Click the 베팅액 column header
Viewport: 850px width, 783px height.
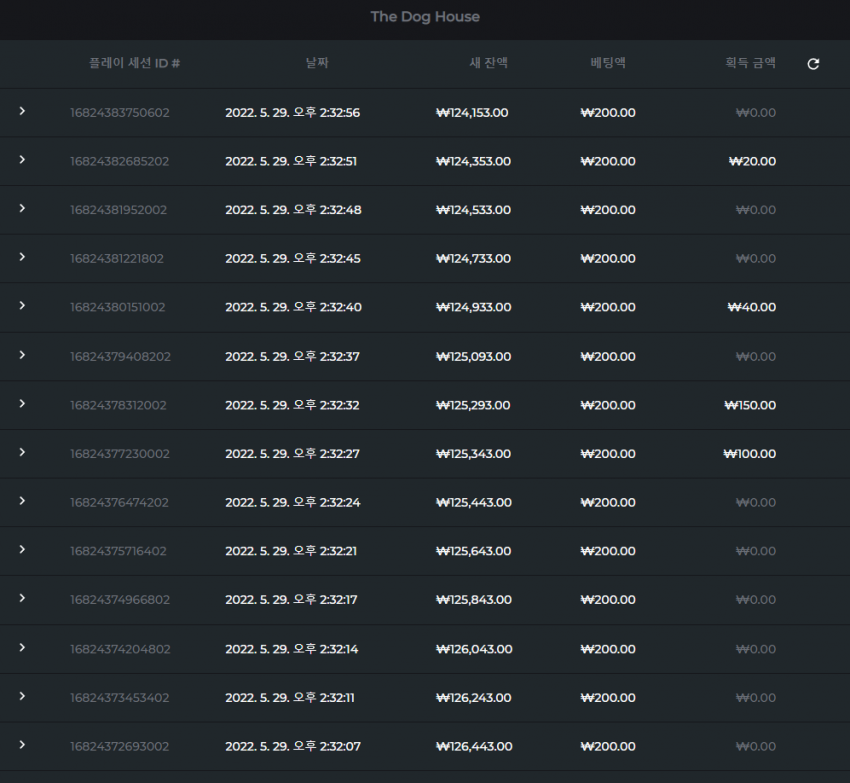(608, 63)
